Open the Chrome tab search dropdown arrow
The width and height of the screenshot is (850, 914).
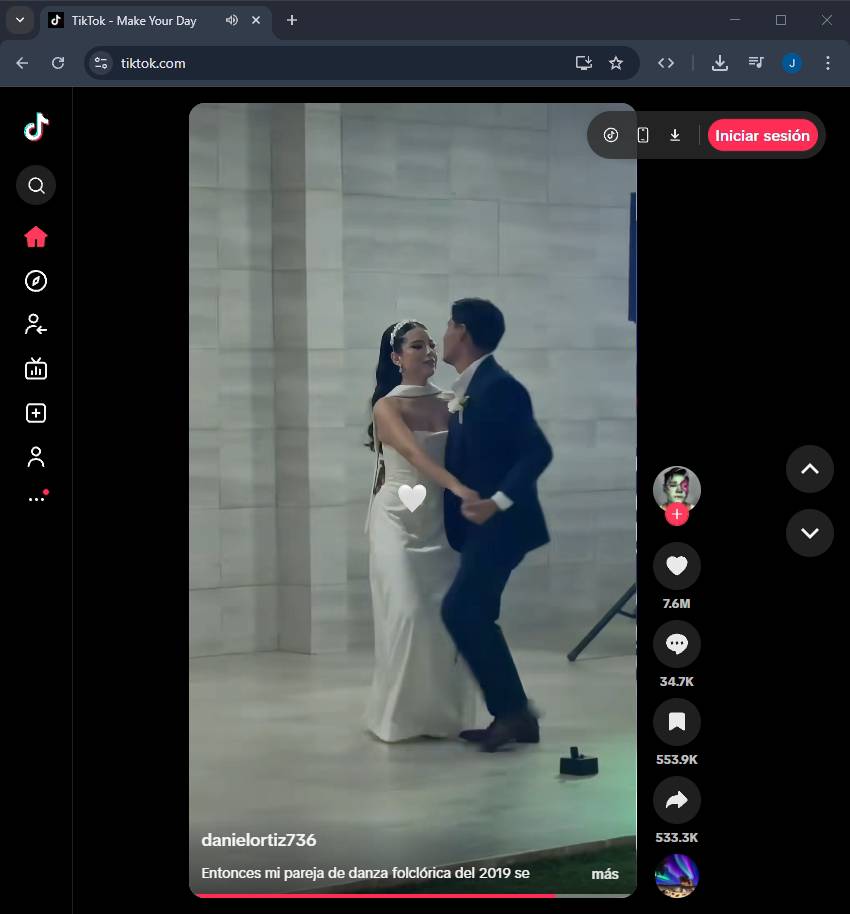tap(19, 20)
